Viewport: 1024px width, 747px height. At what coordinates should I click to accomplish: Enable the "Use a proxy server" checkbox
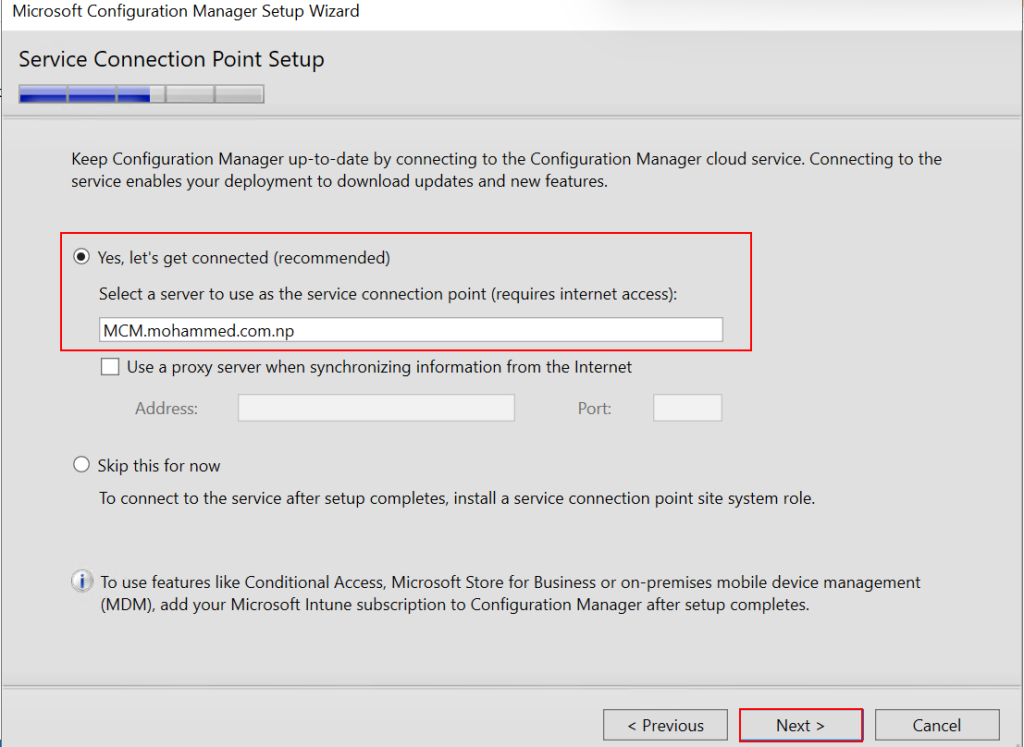110,367
